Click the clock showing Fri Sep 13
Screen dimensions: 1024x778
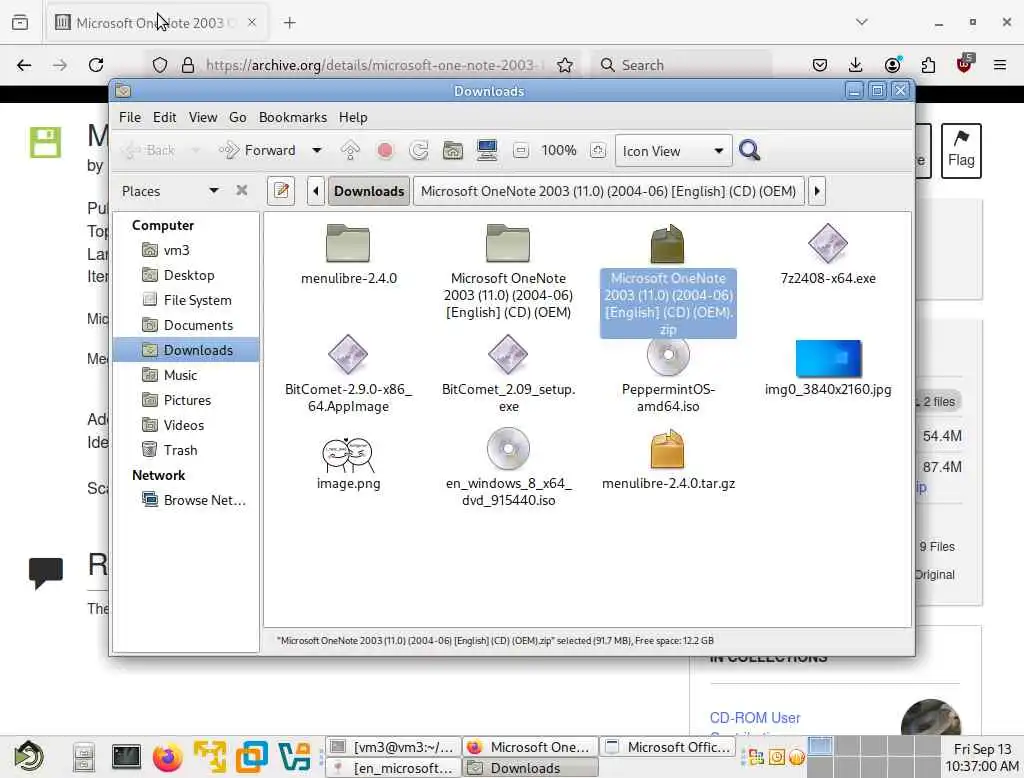click(982, 757)
